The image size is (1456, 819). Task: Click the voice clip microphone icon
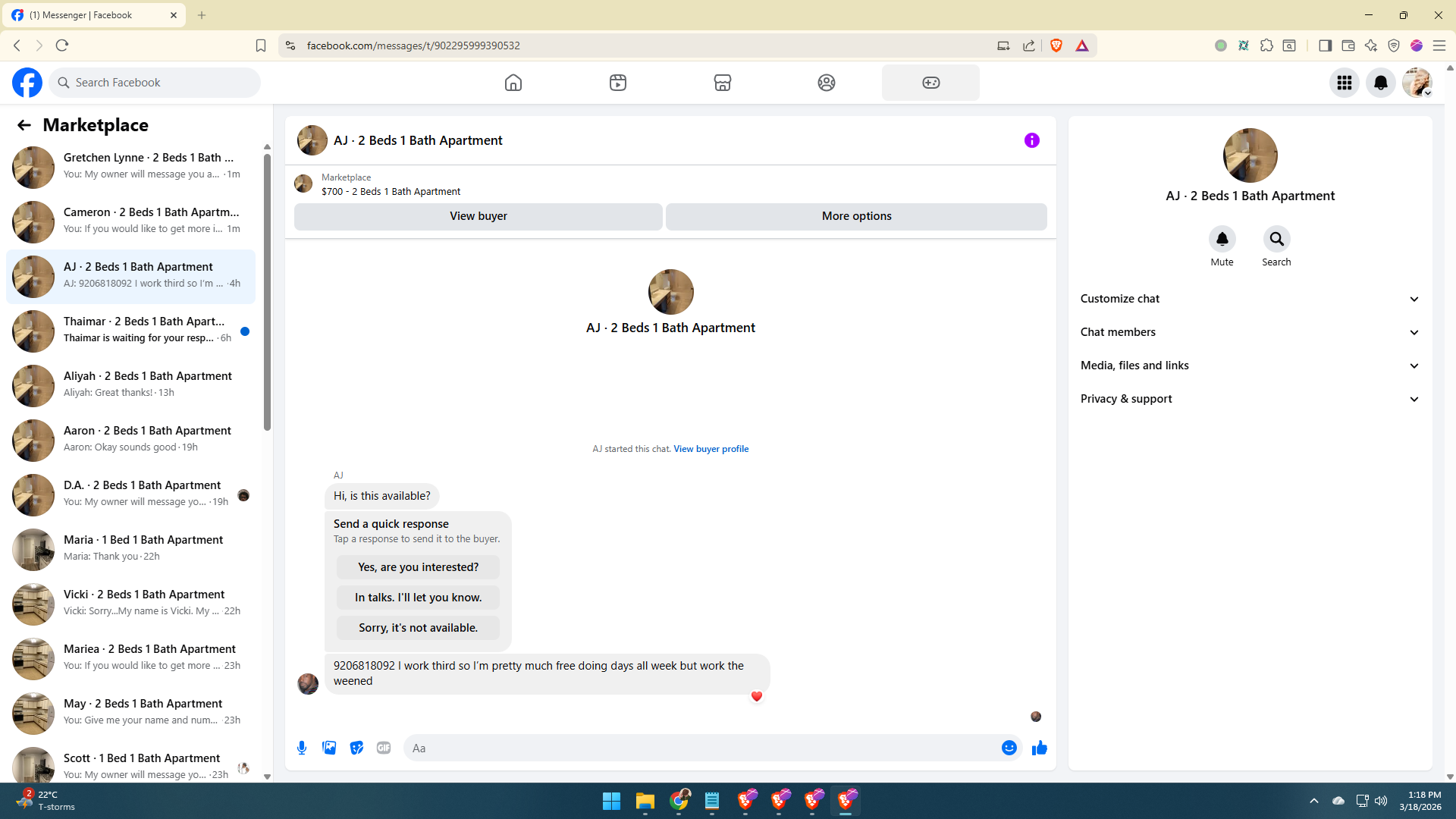click(x=302, y=748)
